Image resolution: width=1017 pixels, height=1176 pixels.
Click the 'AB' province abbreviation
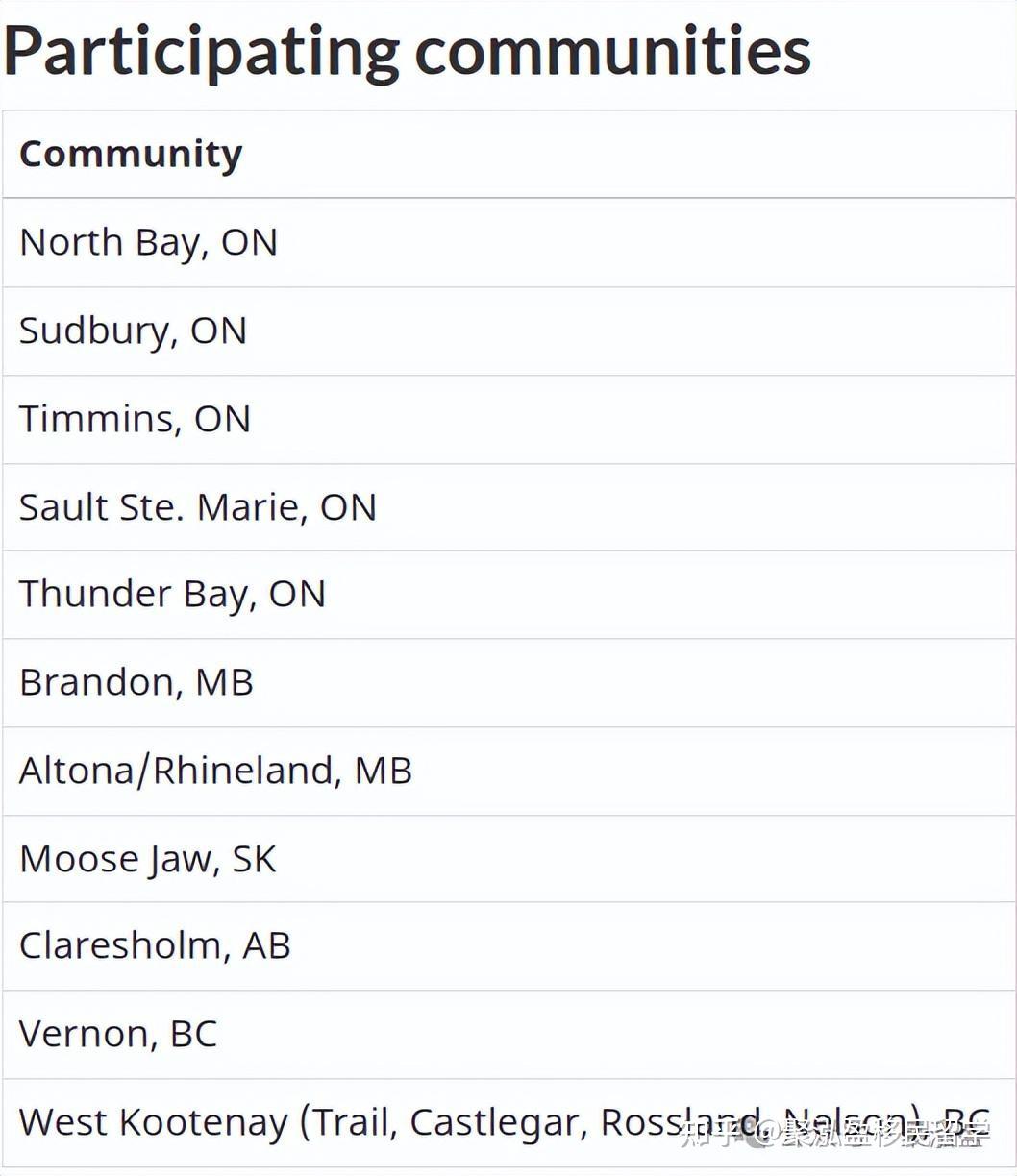266,945
